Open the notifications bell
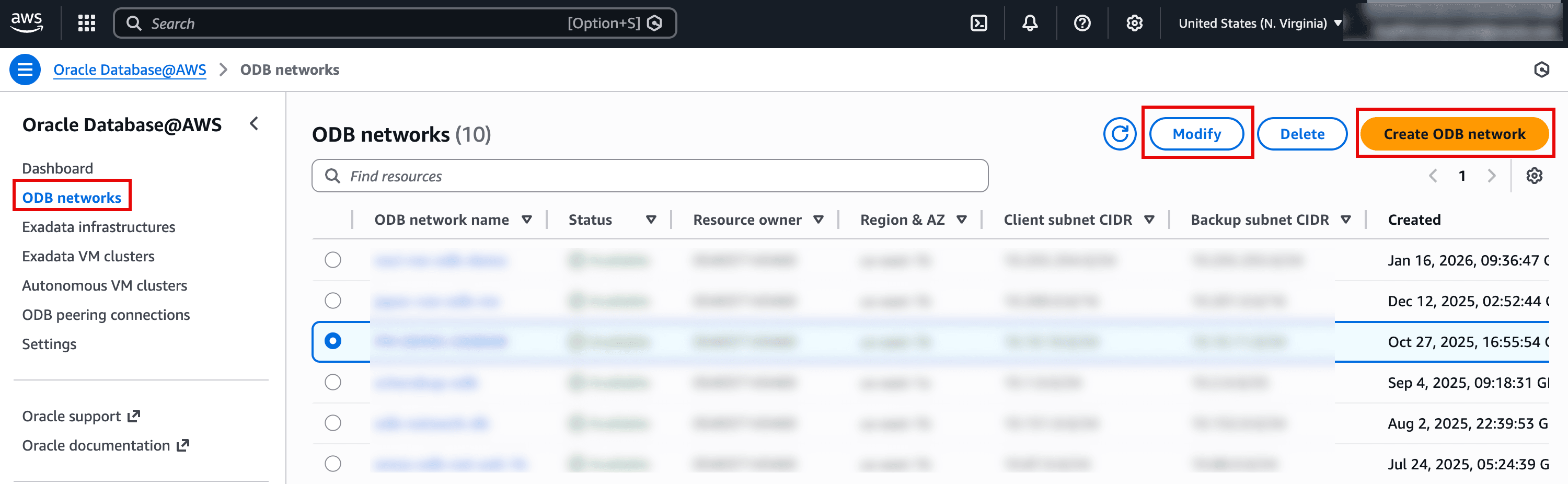 [x=1030, y=23]
